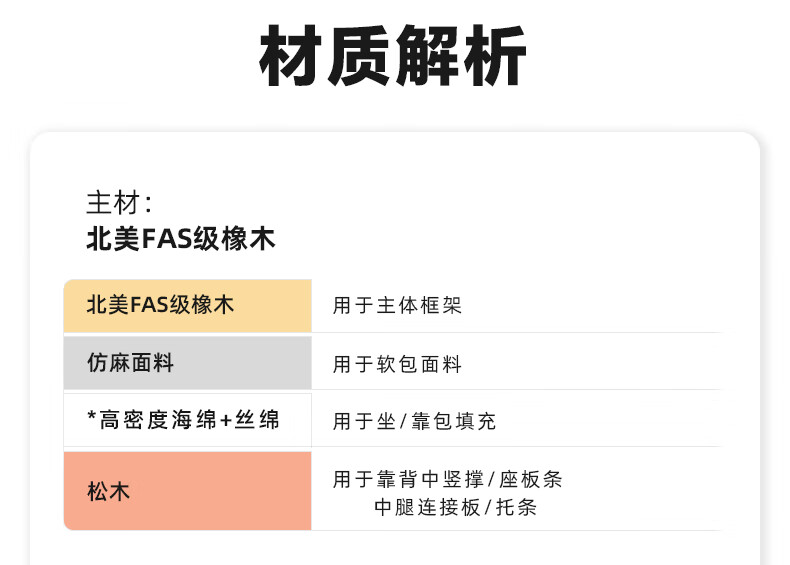Screen dimensions: 790x565
Task: Click the asterisk before 高密度海绵
Action: click(x=91, y=416)
